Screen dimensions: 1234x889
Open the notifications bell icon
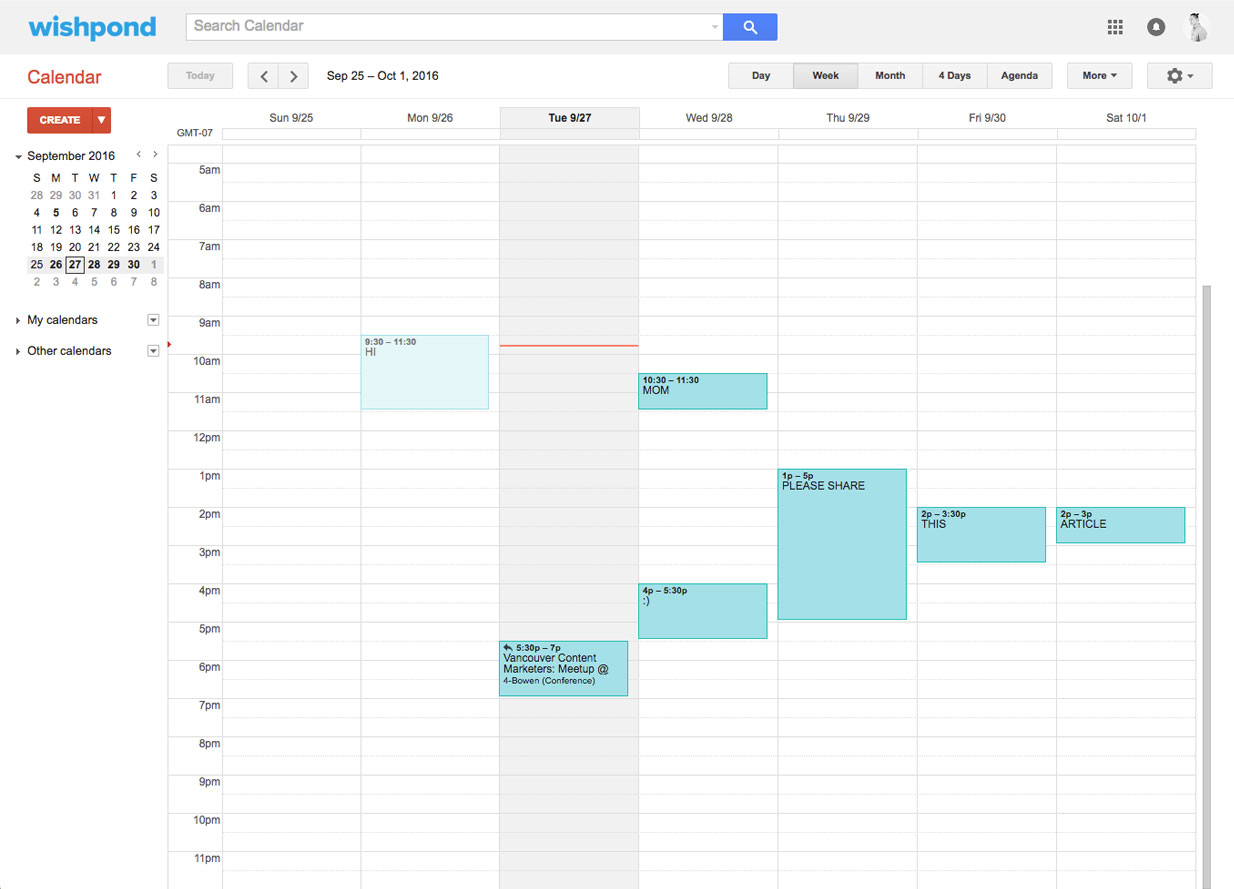coord(1156,27)
